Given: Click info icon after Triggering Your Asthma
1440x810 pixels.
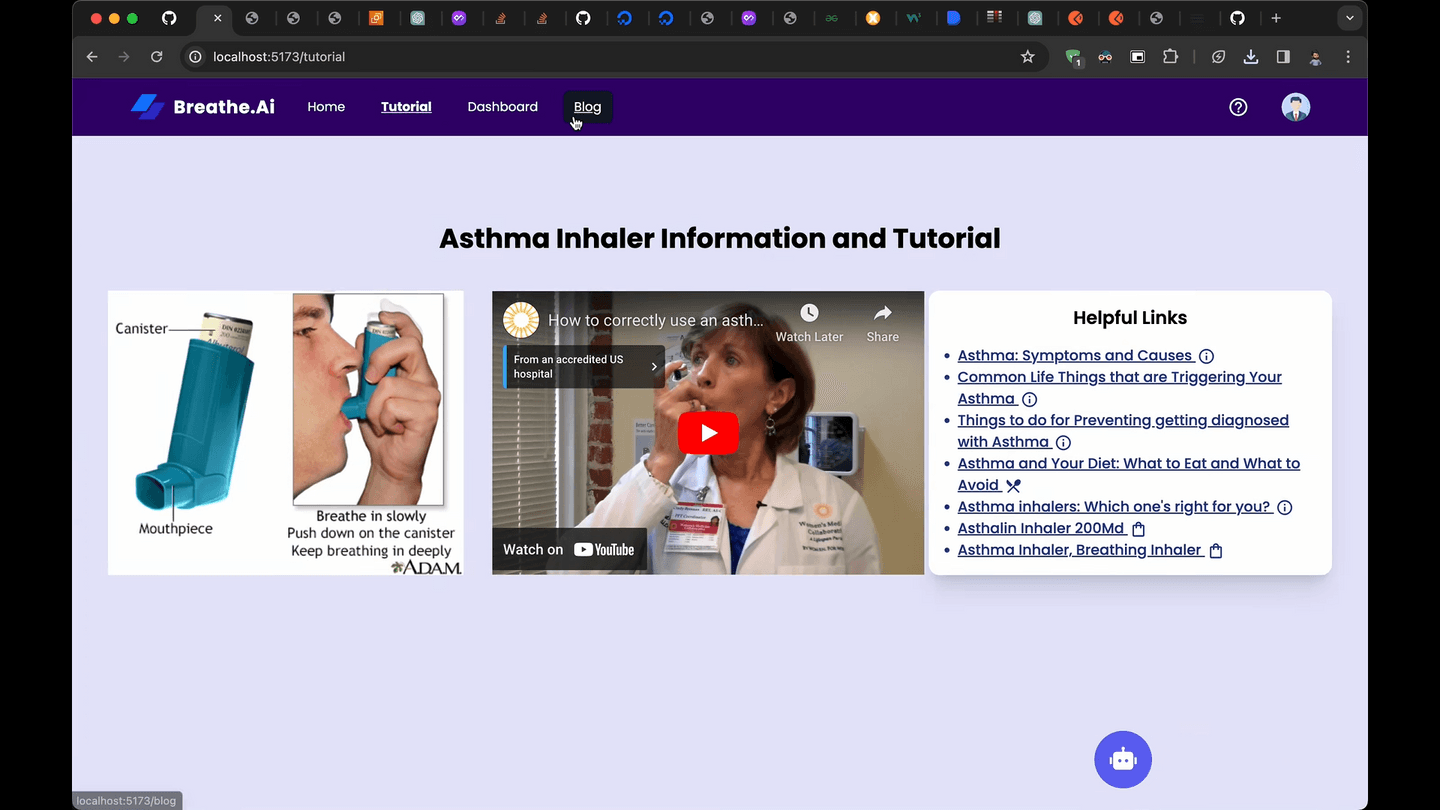Looking at the screenshot, I should (x=1029, y=399).
